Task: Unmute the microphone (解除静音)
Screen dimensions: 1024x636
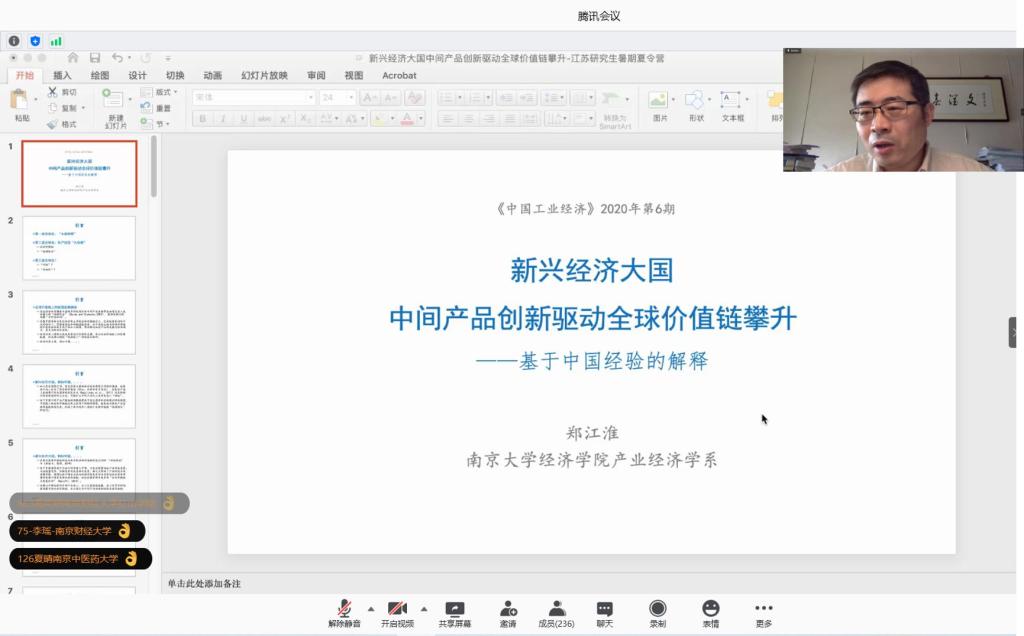Action: 344,609
